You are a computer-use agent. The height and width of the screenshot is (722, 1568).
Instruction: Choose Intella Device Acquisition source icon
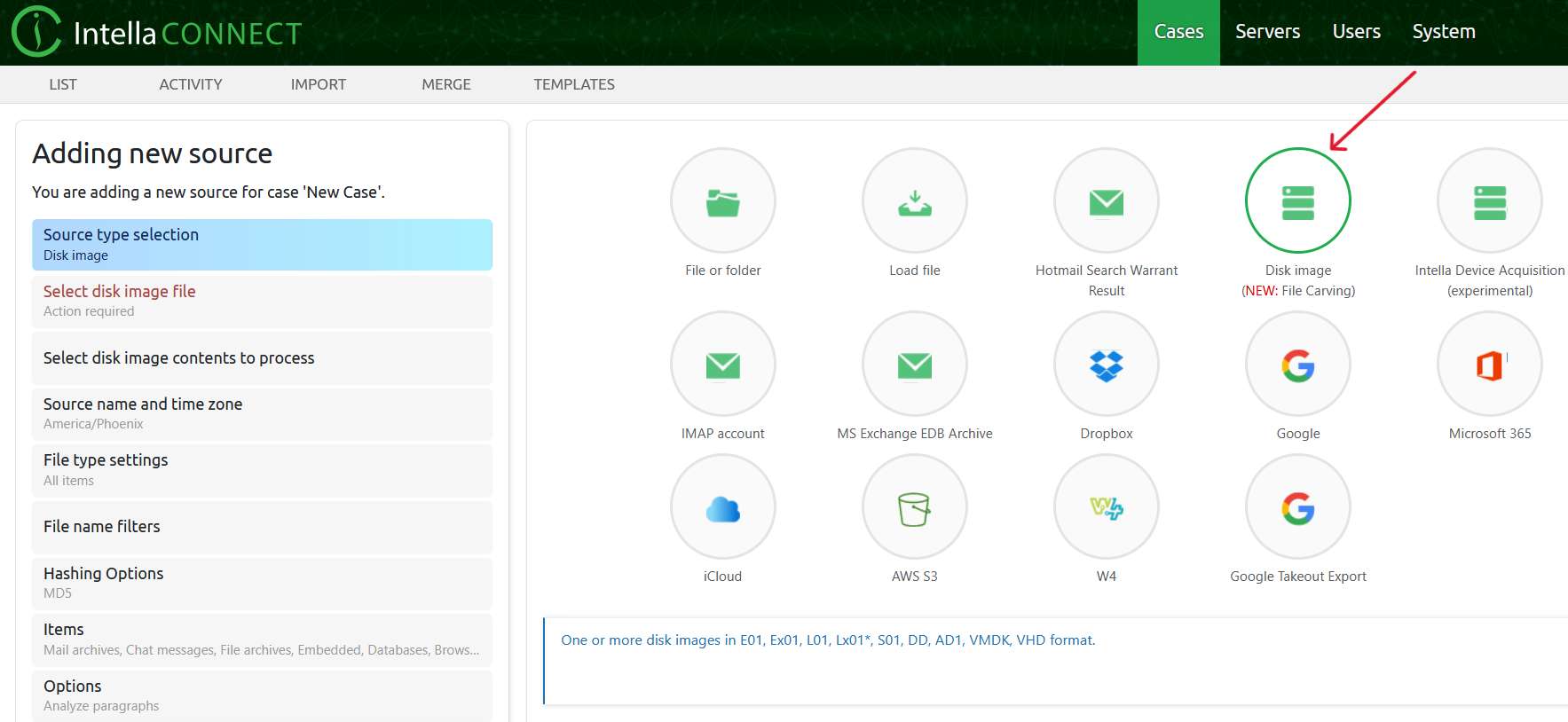pyautogui.click(x=1489, y=201)
